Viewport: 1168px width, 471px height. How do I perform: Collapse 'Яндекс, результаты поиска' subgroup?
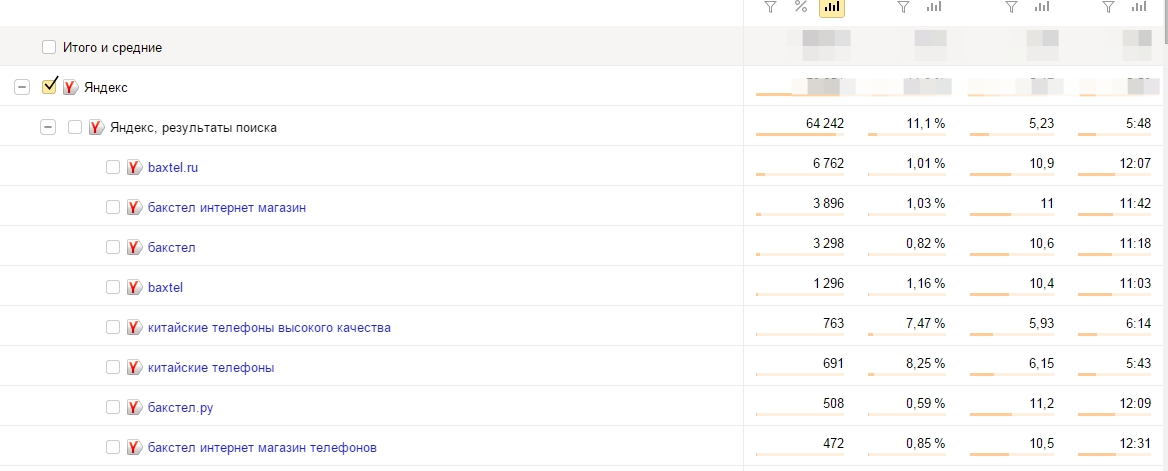tap(47, 127)
